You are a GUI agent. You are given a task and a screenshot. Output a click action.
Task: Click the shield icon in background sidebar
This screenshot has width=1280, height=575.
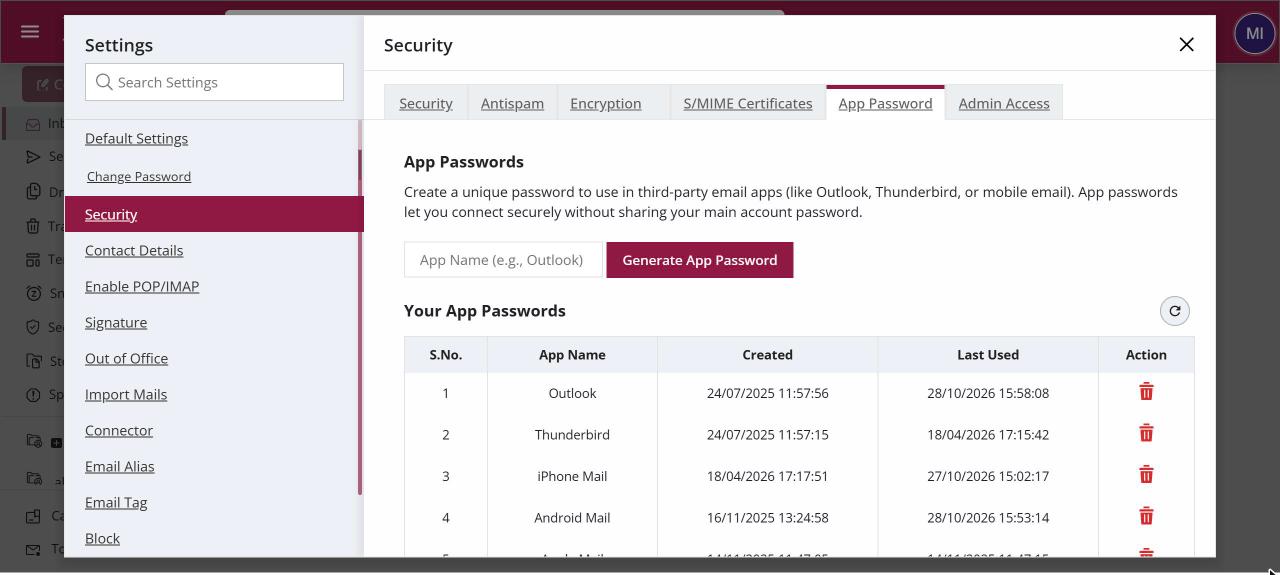click(x=33, y=327)
